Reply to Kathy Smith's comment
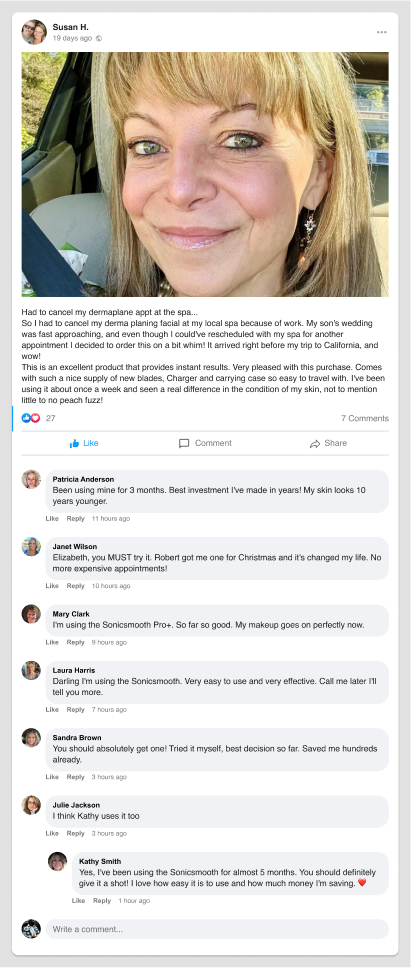This screenshot has height=968, width=411. pyautogui.click(x=102, y=901)
